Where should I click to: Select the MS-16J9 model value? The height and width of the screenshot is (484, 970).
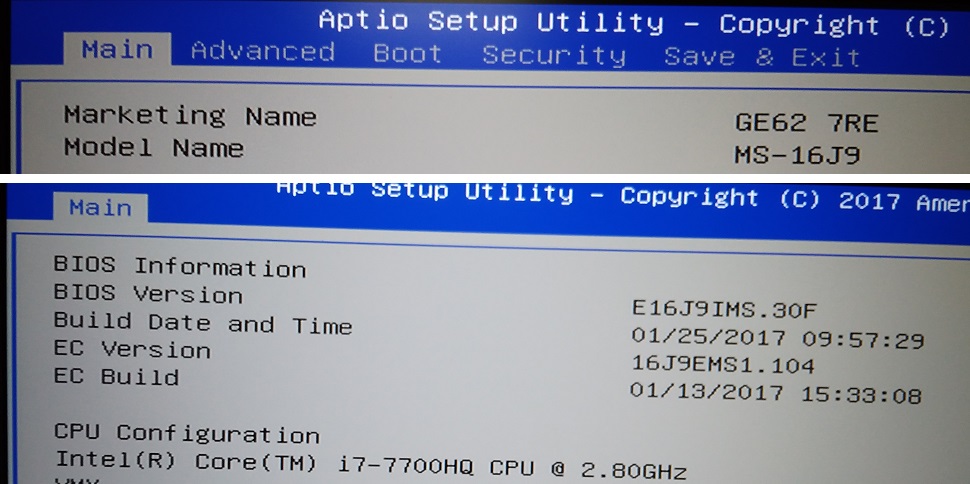pos(797,155)
